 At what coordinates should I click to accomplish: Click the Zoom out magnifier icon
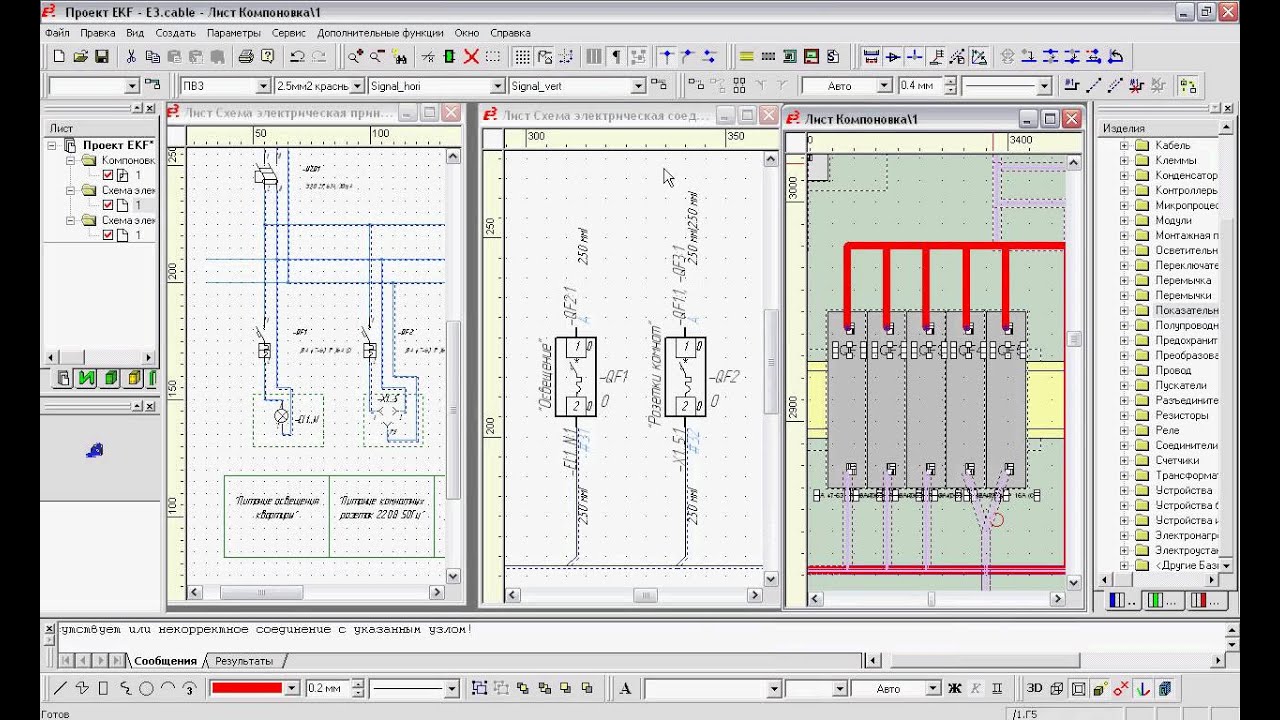(x=378, y=56)
